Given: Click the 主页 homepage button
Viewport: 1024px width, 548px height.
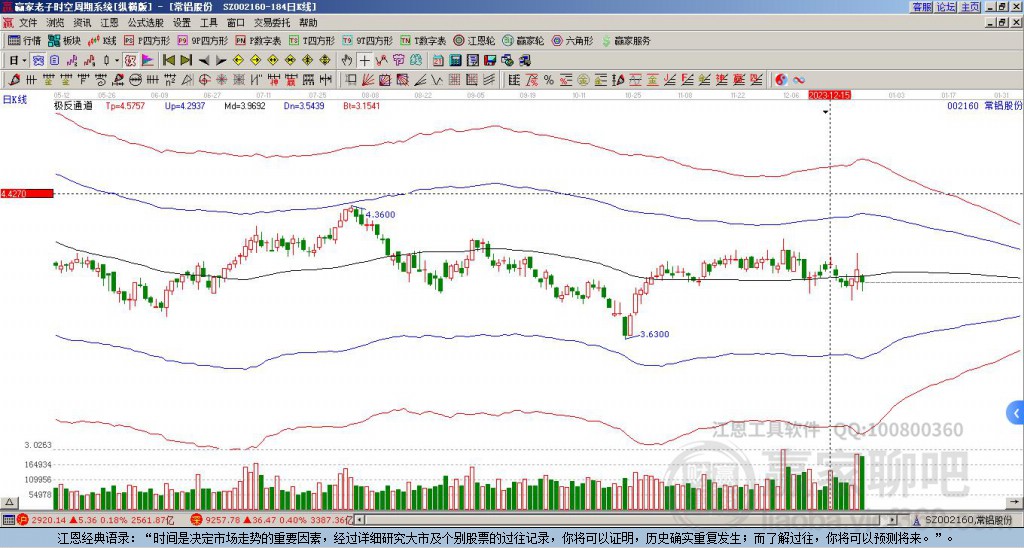Looking at the screenshot, I should click(970, 7).
